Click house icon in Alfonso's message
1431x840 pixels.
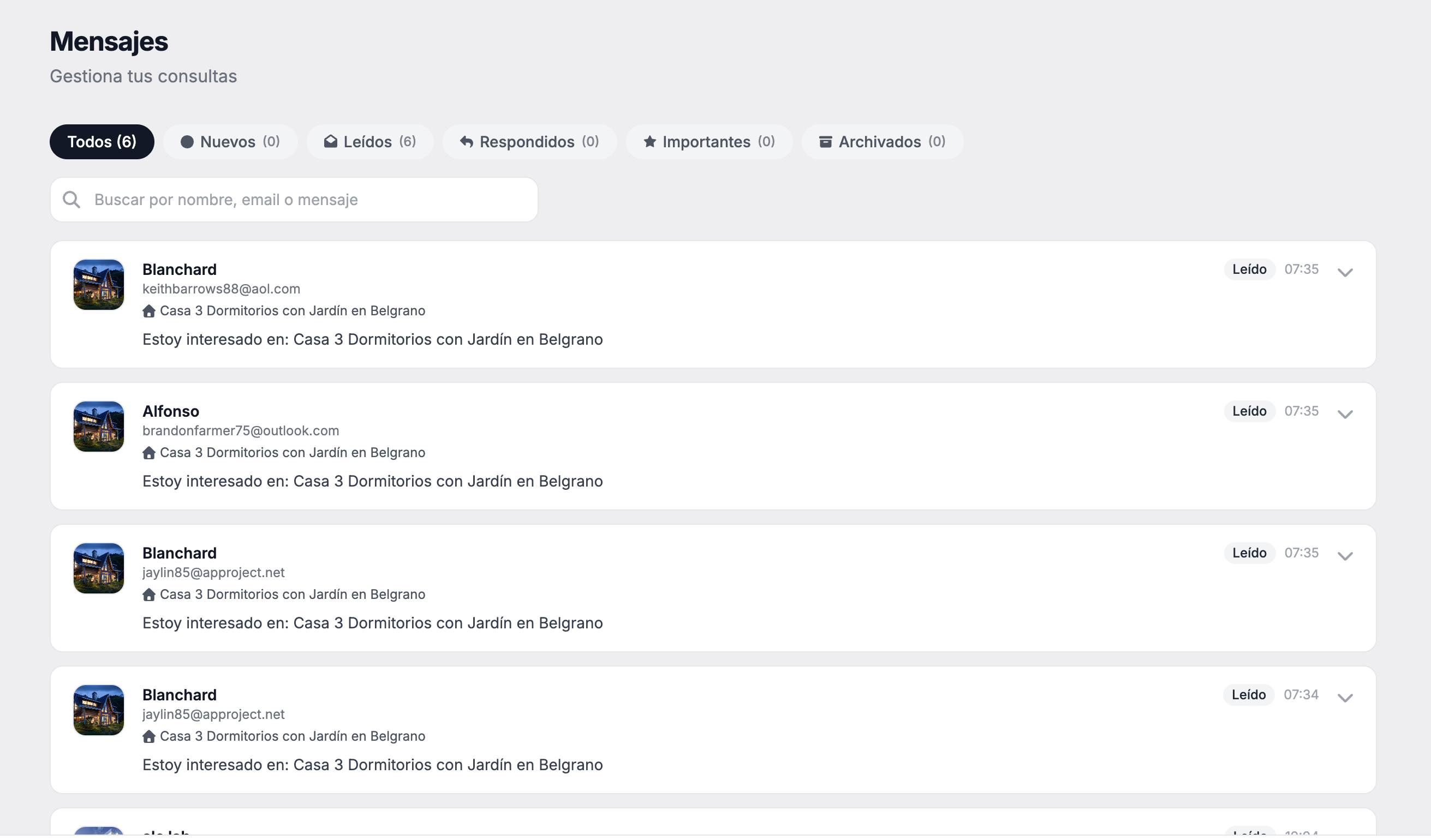click(x=149, y=453)
